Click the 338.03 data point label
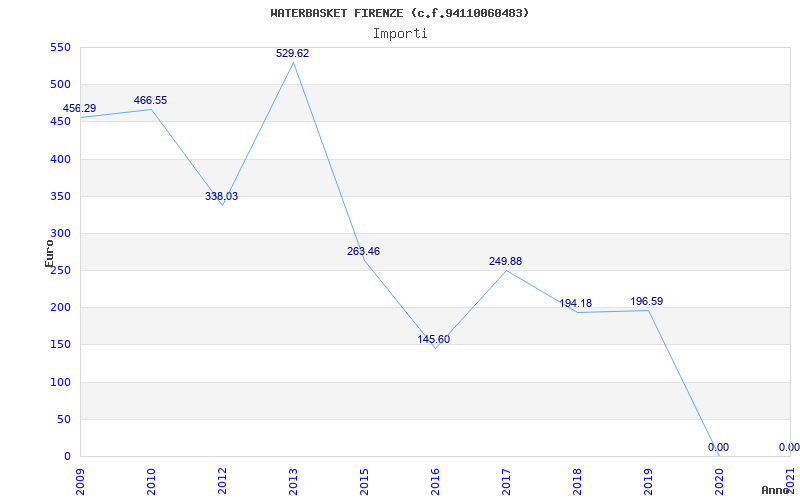The image size is (800, 500). [x=221, y=196]
